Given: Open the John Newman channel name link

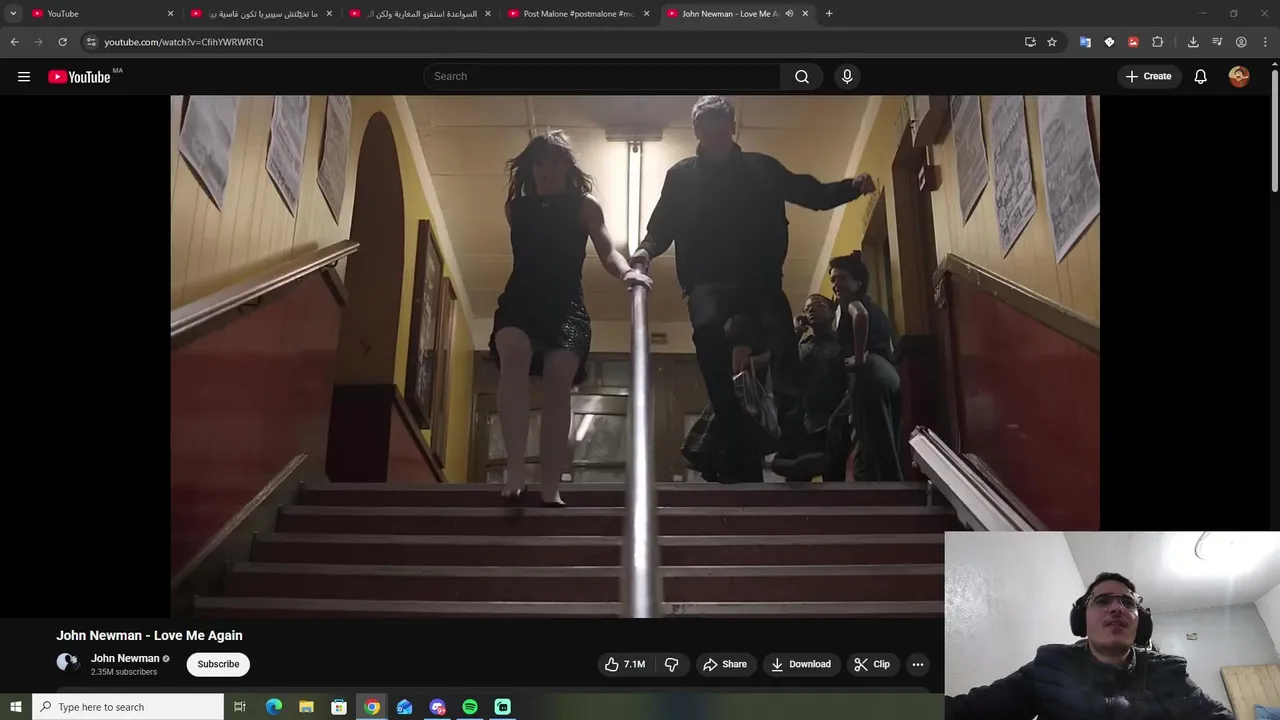Looking at the screenshot, I should pyautogui.click(x=125, y=658).
